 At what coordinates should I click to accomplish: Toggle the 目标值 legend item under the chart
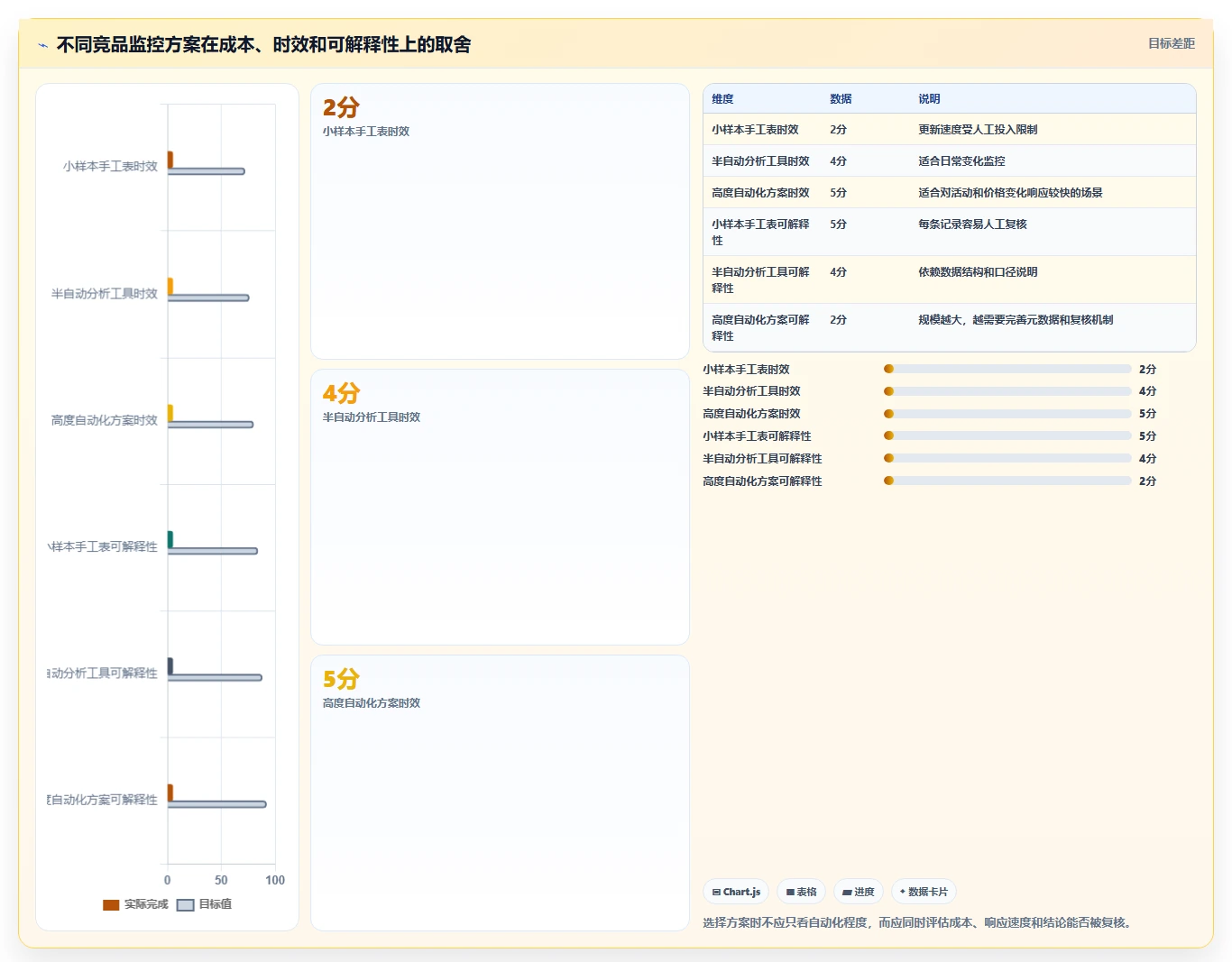pyautogui.click(x=205, y=904)
